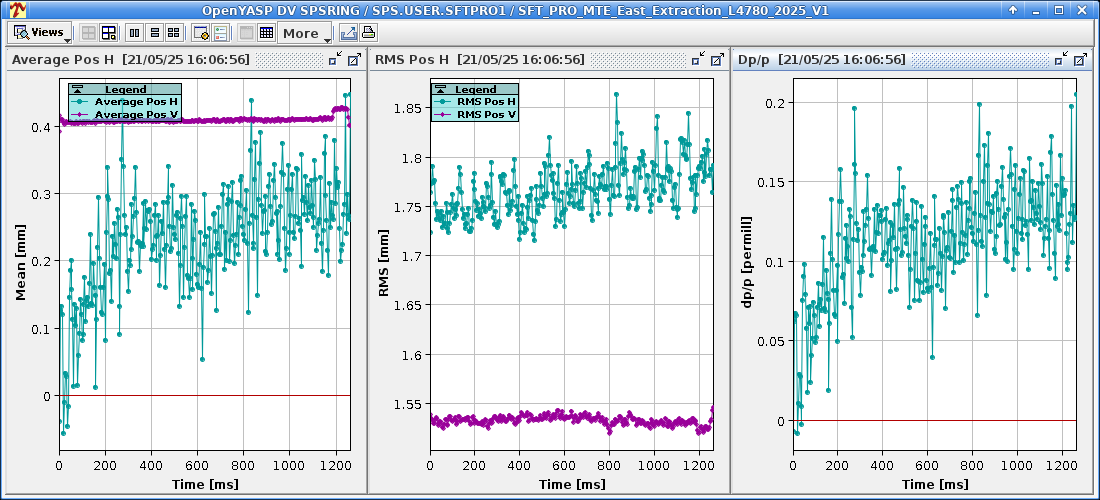Click the export chart icon

348,33
